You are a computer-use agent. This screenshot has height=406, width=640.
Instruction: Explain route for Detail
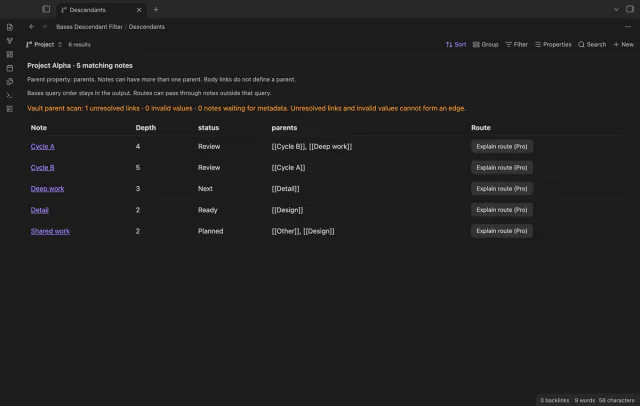pos(502,210)
